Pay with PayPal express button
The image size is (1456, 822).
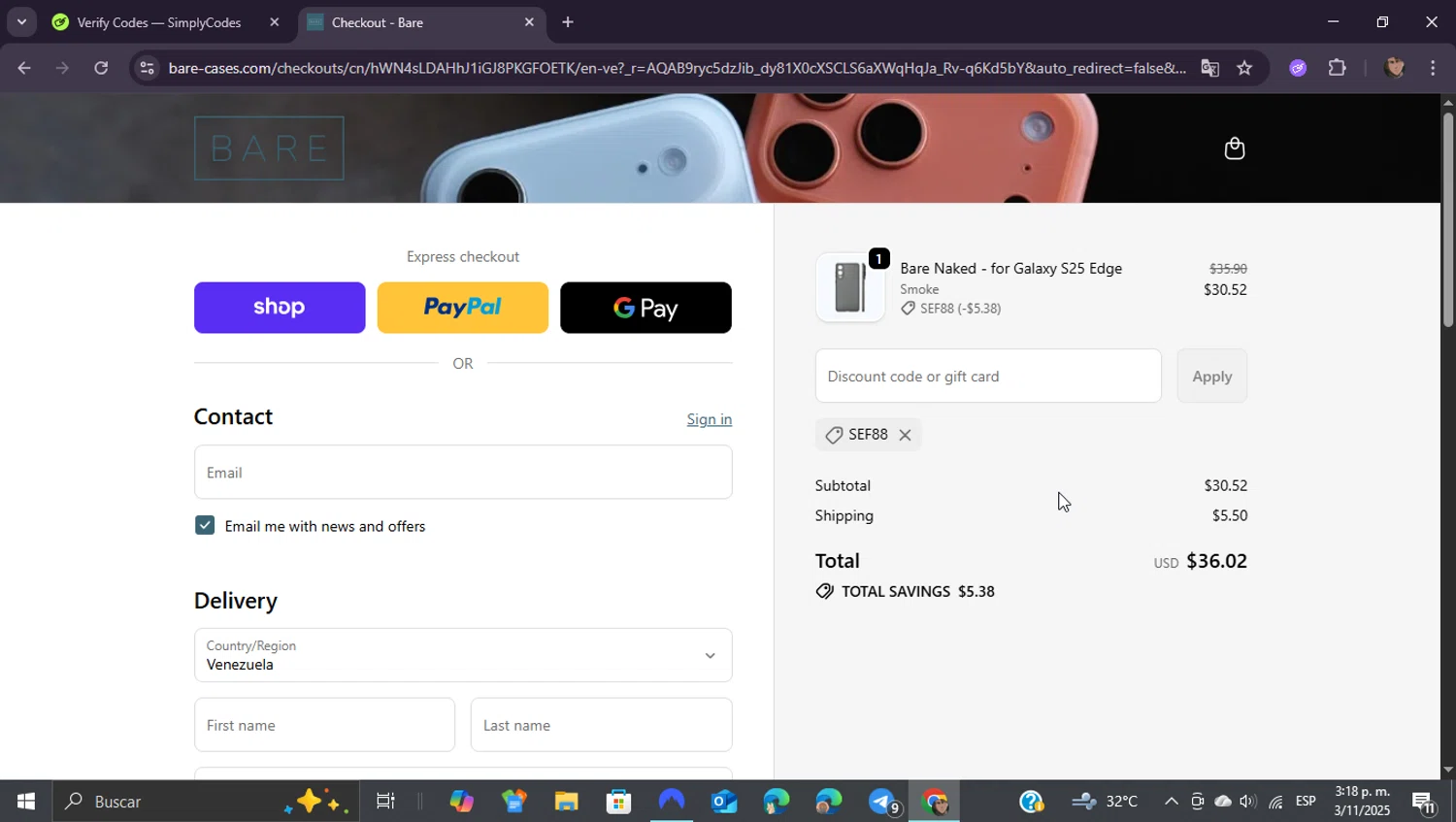tap(462, 308)
